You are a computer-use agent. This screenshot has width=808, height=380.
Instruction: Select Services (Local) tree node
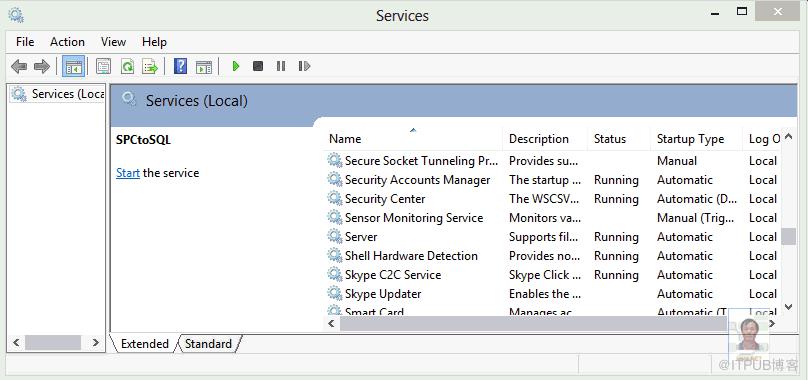[57, 94]
